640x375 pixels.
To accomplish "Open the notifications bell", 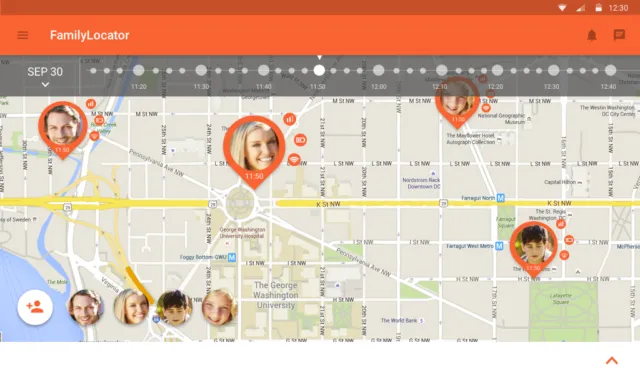I will click(591, 36).
